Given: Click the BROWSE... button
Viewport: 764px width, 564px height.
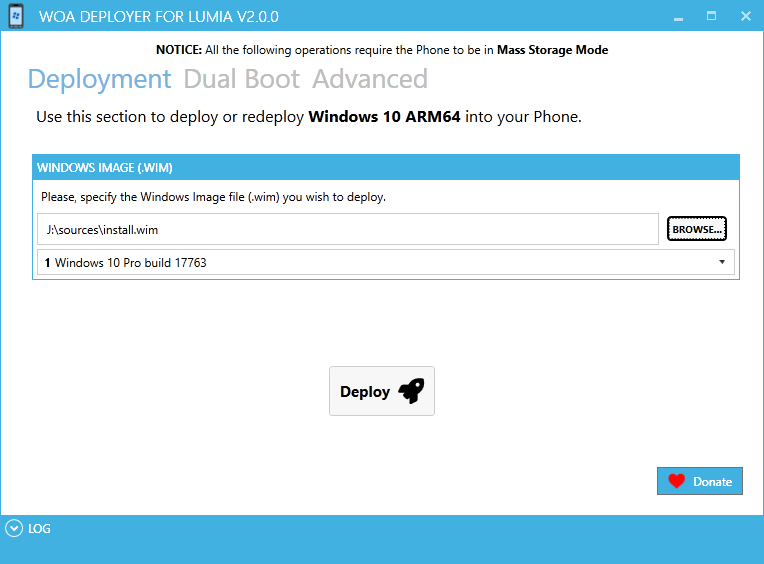Looking at the screenshot, I should tap(697, 229).
